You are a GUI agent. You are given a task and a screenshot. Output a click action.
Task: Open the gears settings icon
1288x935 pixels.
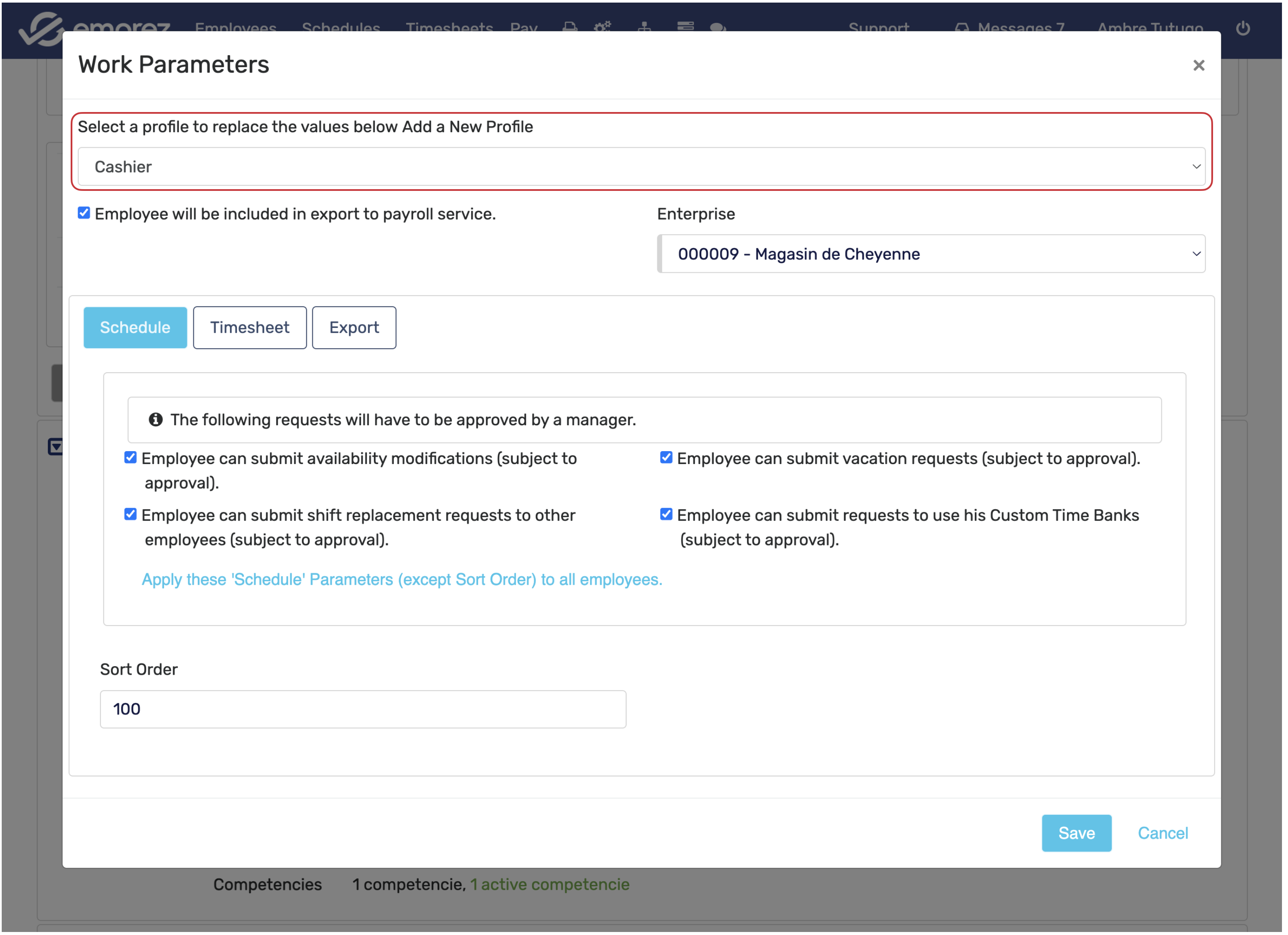602,27
